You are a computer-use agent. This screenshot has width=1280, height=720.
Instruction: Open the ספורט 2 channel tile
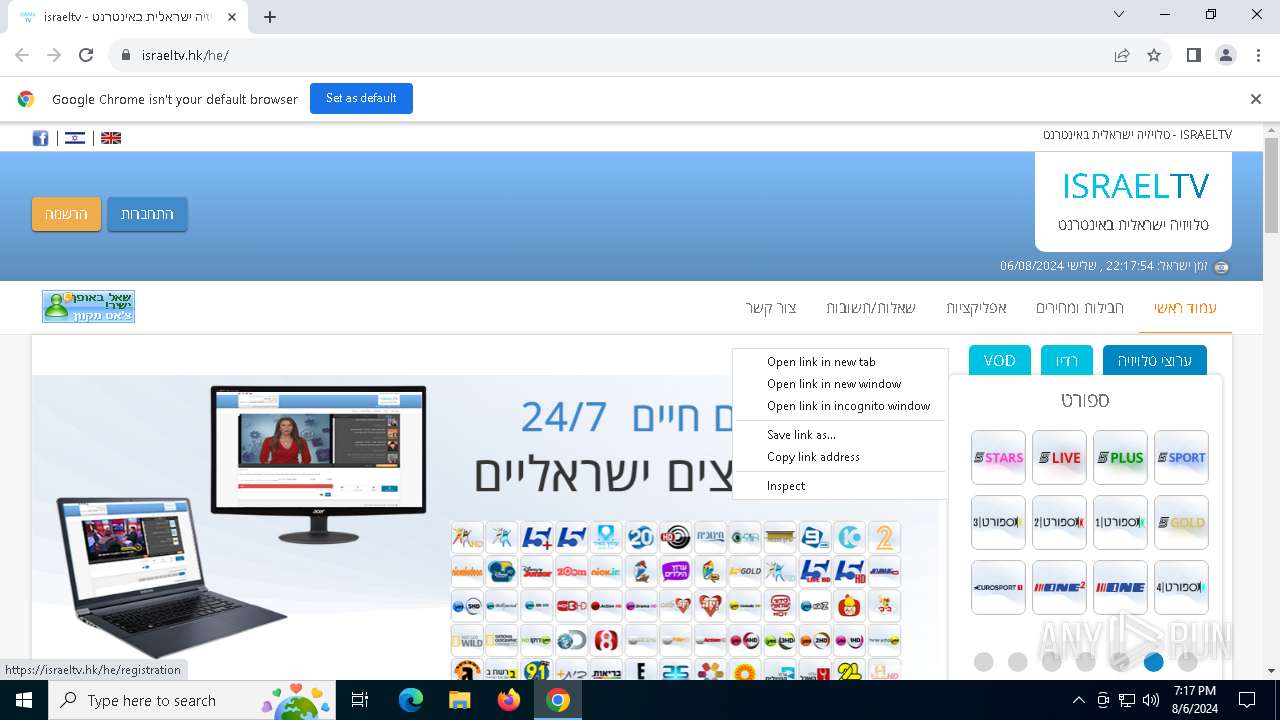click(x=1059, y=523)
